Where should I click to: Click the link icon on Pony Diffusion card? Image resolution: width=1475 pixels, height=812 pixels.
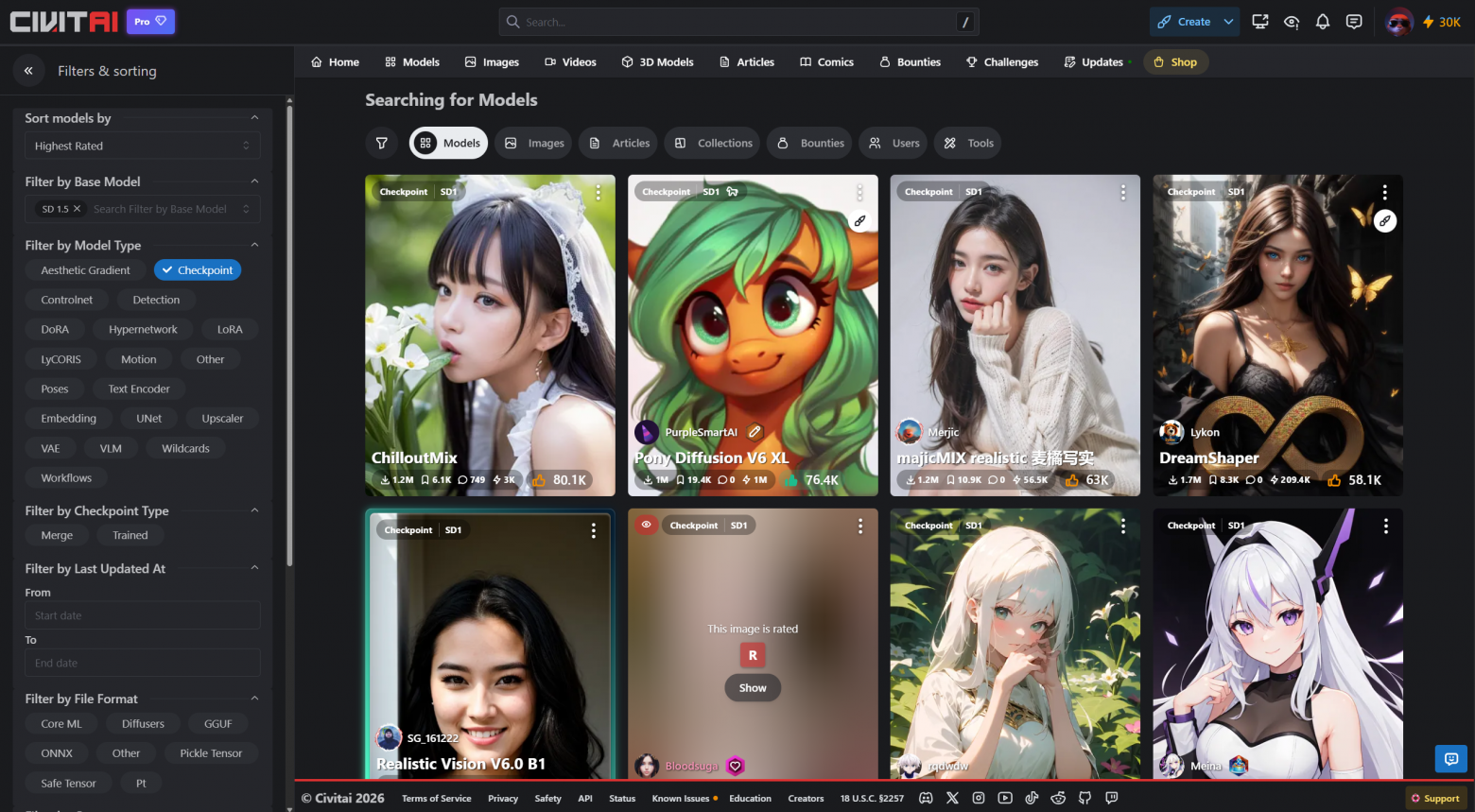click(859, 221)
